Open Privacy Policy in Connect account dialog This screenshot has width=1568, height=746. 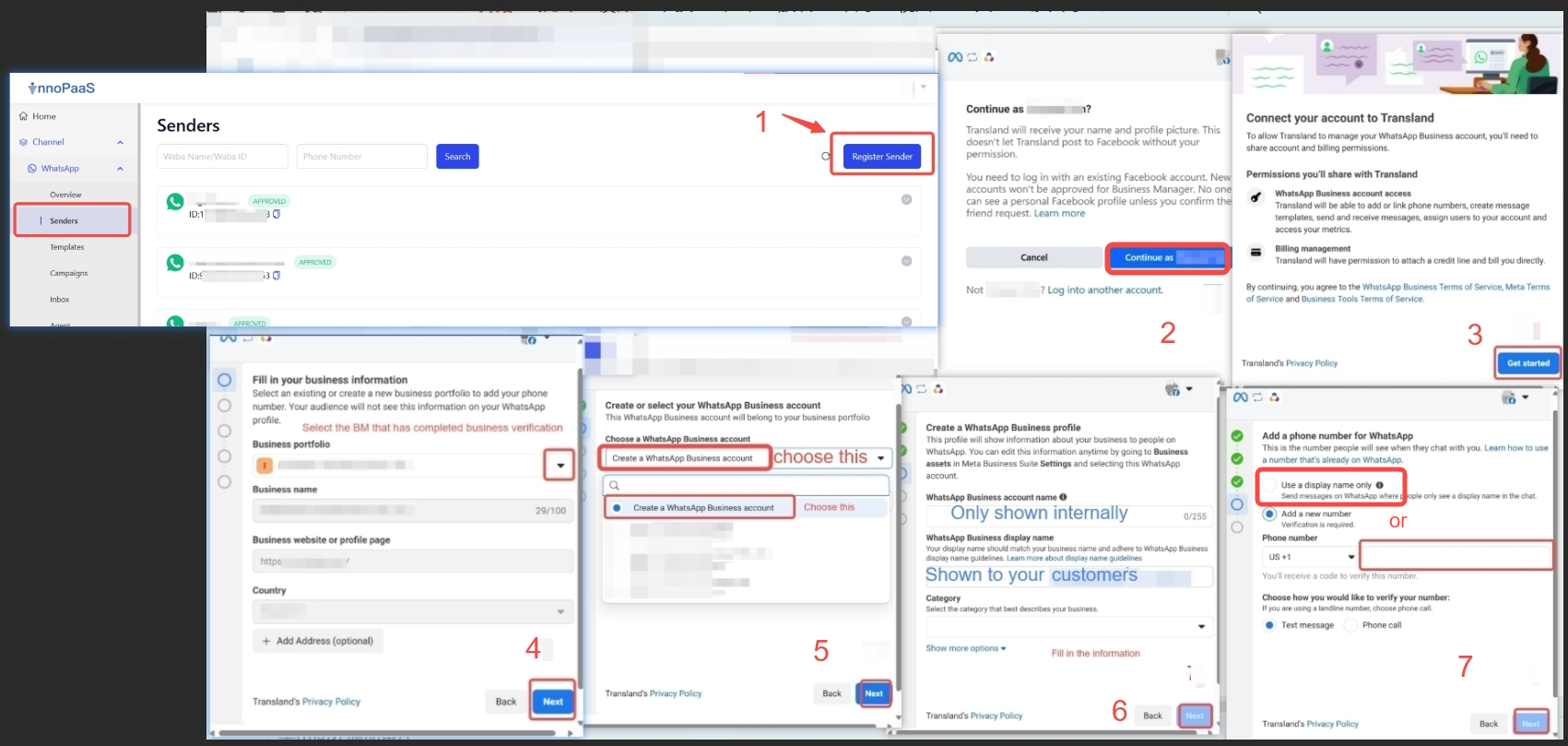1312,363
